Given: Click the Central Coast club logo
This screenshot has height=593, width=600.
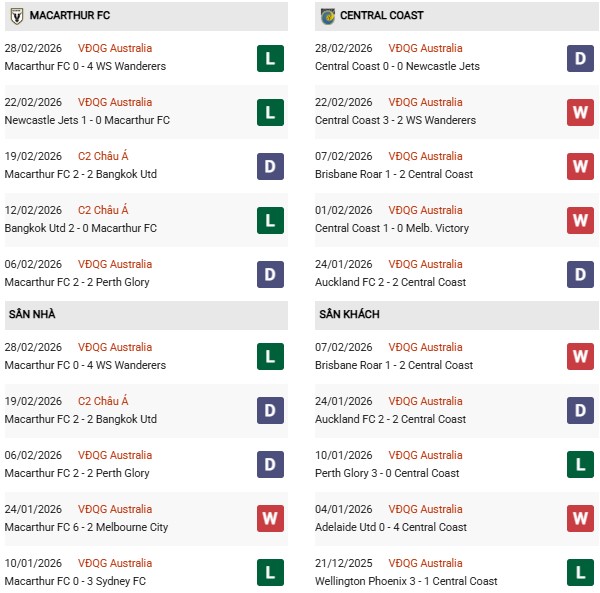Looking at the screenshot, I should click(x=328, y=16).
